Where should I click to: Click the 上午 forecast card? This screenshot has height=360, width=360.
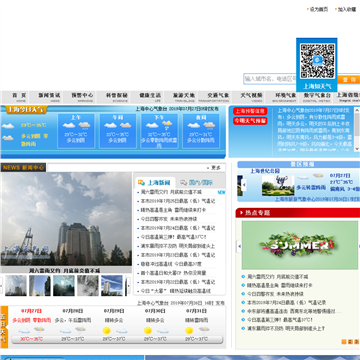tap(76, 131)
